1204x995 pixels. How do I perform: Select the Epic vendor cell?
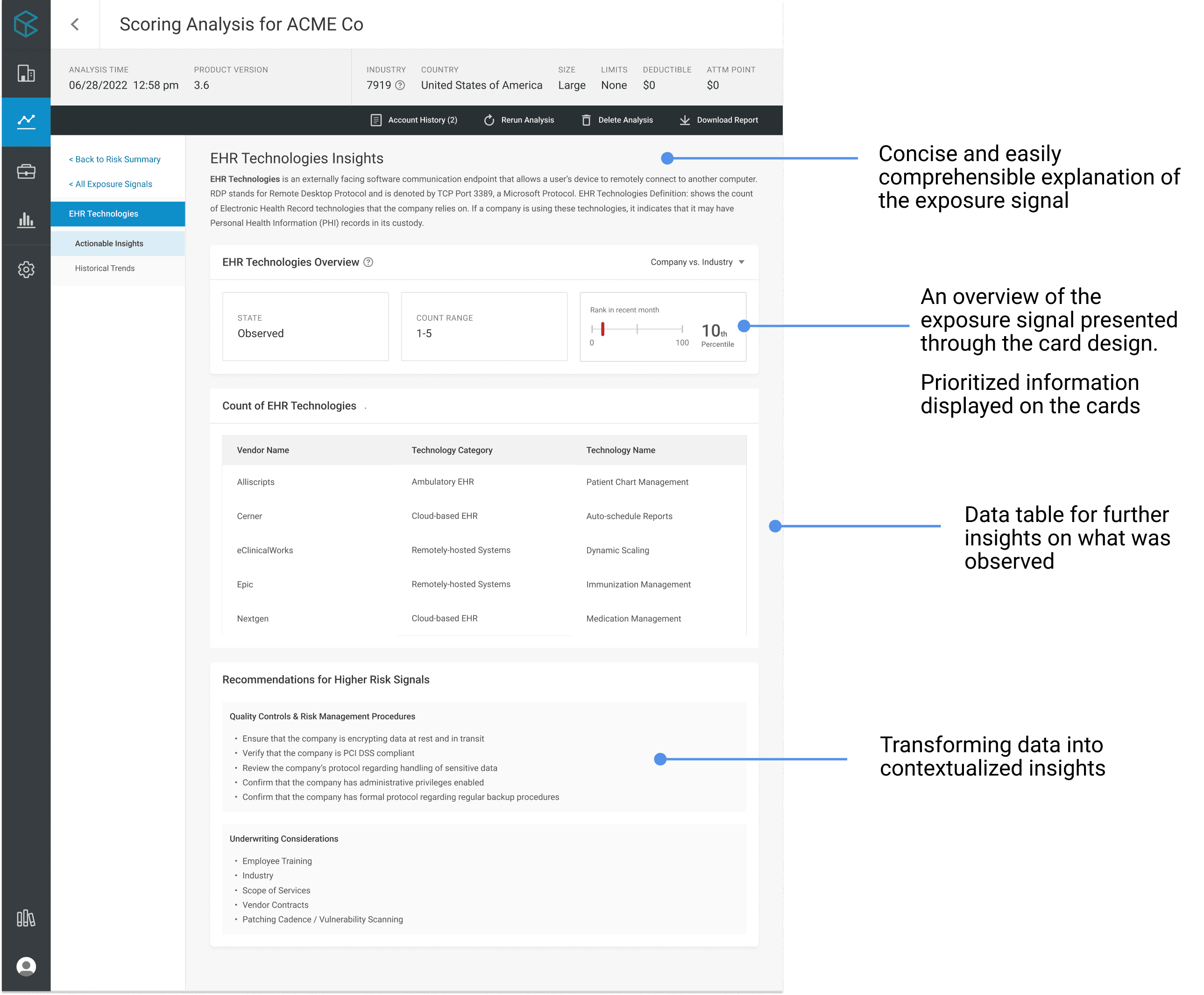pos(245,585)
